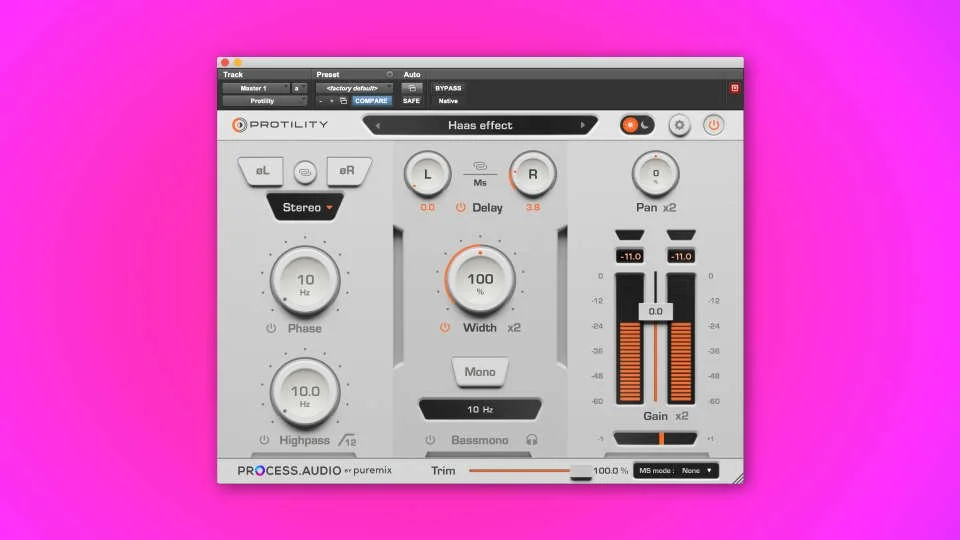Click the SAFE automation button
This screenshot has width=960, height=540.
pos(411,101)
